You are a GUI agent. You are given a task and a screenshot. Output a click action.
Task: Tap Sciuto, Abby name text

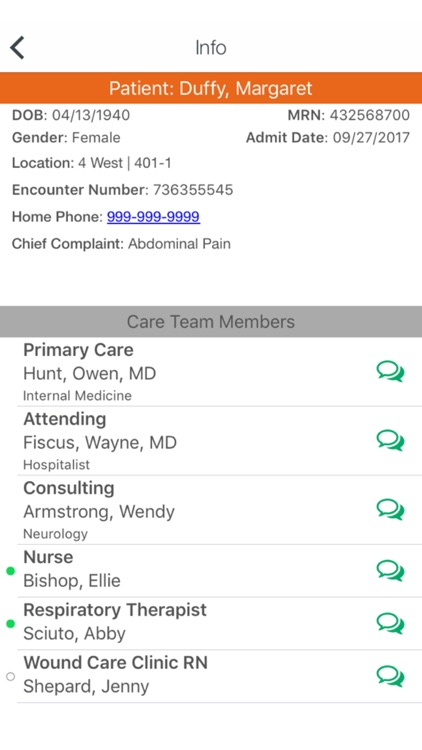[x=74, y=633]
